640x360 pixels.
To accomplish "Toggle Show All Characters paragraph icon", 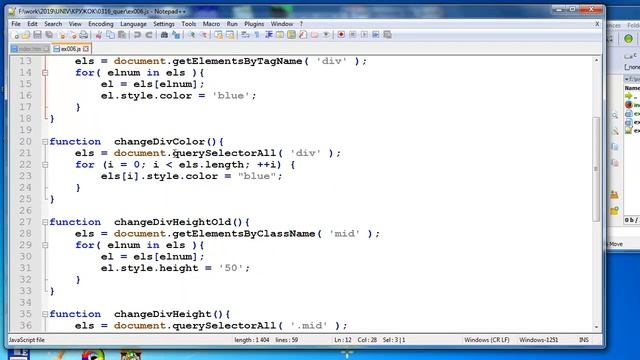I will click(257, 35).
